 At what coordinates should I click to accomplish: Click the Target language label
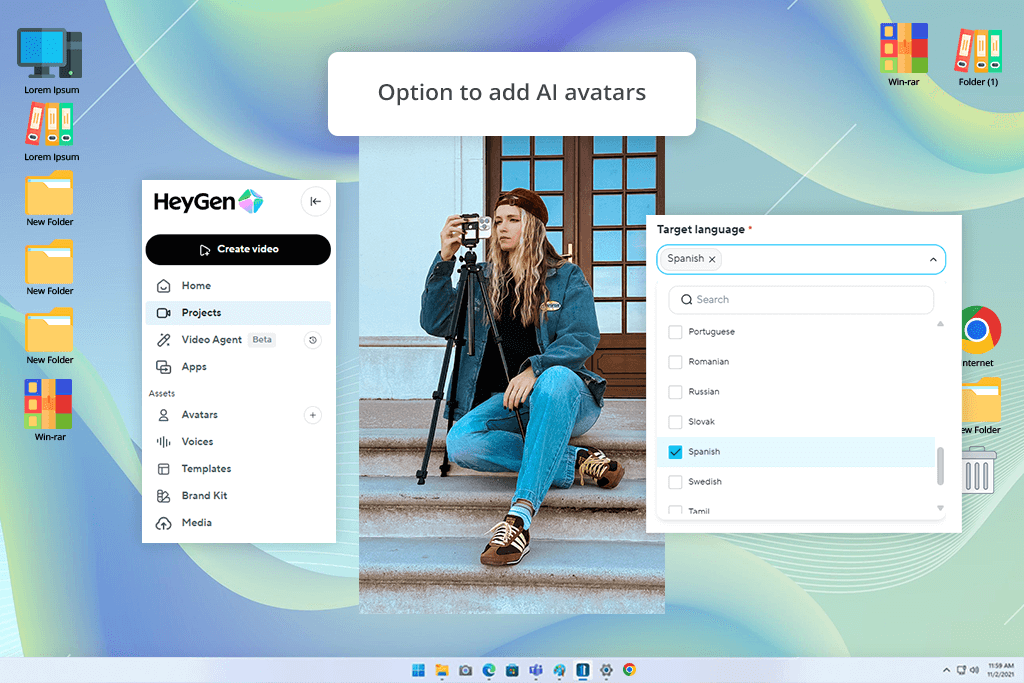click(x=701, y=229)
